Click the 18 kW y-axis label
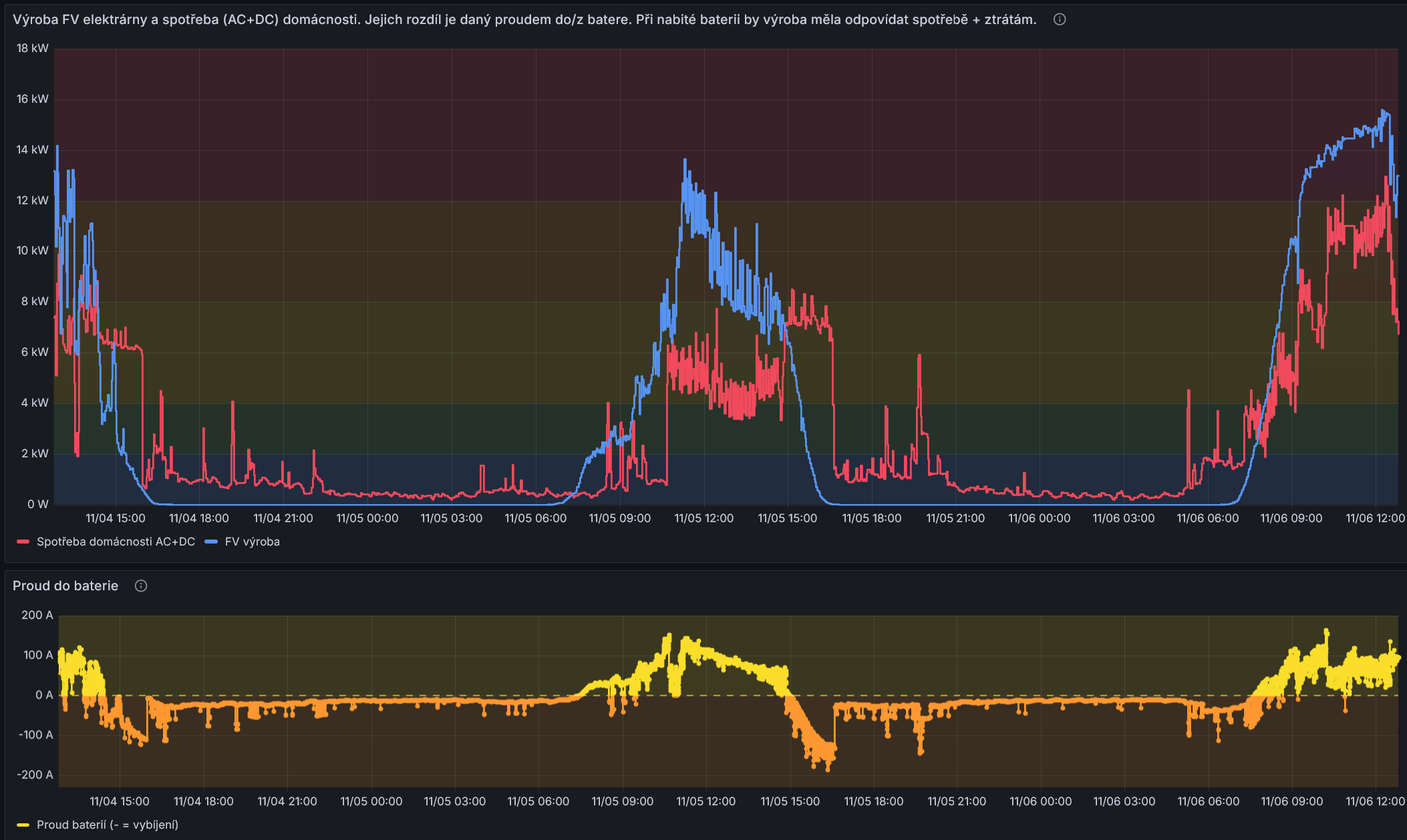 (x=32, y=48)
